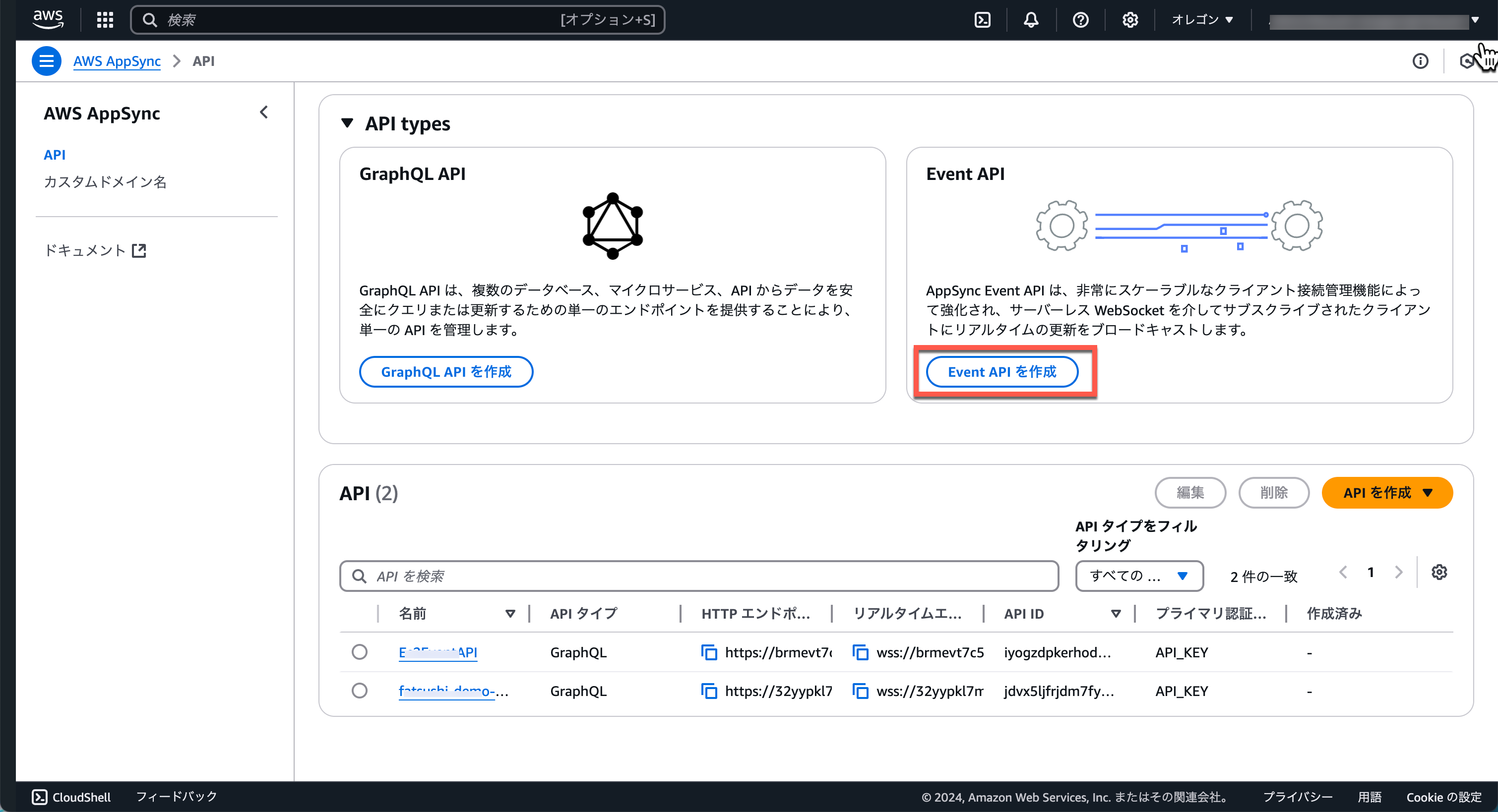Viewport: 1498px width, 812px height.
Task: Expand the API を作成 dropdown button
Action: 1387,493
